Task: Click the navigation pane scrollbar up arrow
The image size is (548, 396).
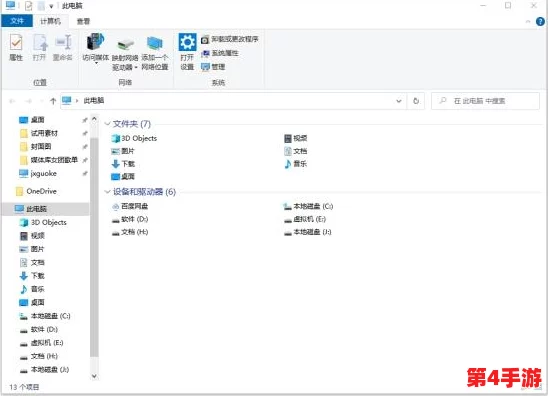Action: point(94,119)
